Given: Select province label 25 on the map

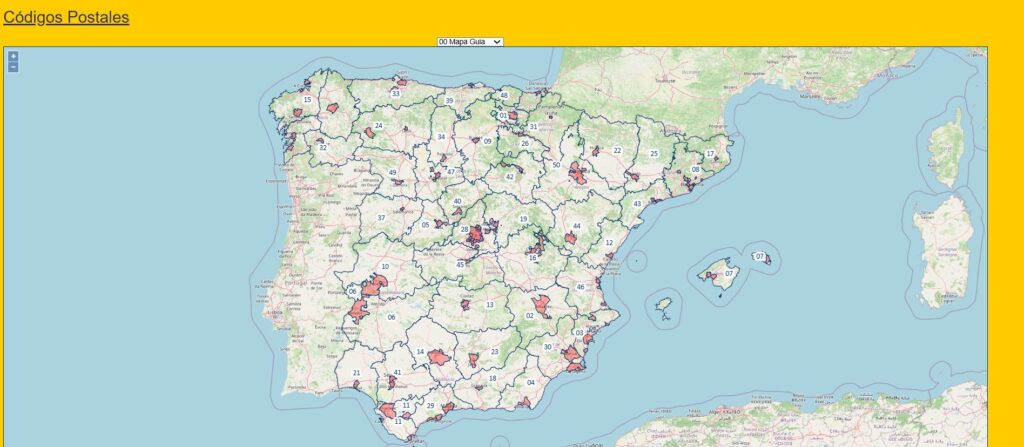Looking at the screenshot, I should [654, 154].
